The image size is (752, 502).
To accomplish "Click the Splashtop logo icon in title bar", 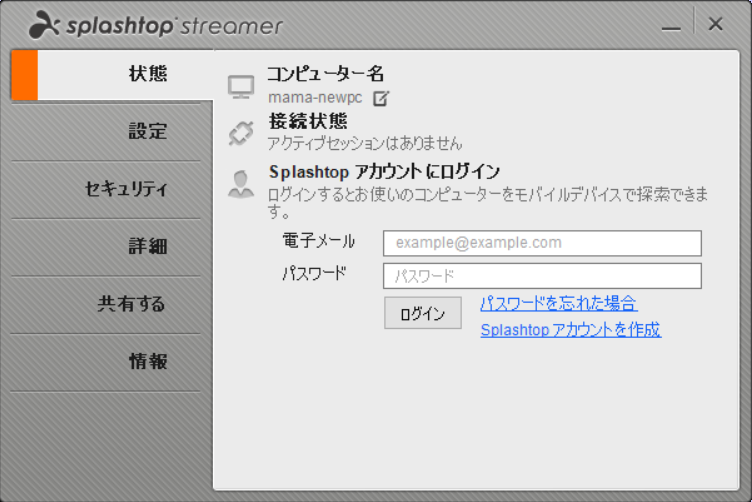I will coord(44,25).
